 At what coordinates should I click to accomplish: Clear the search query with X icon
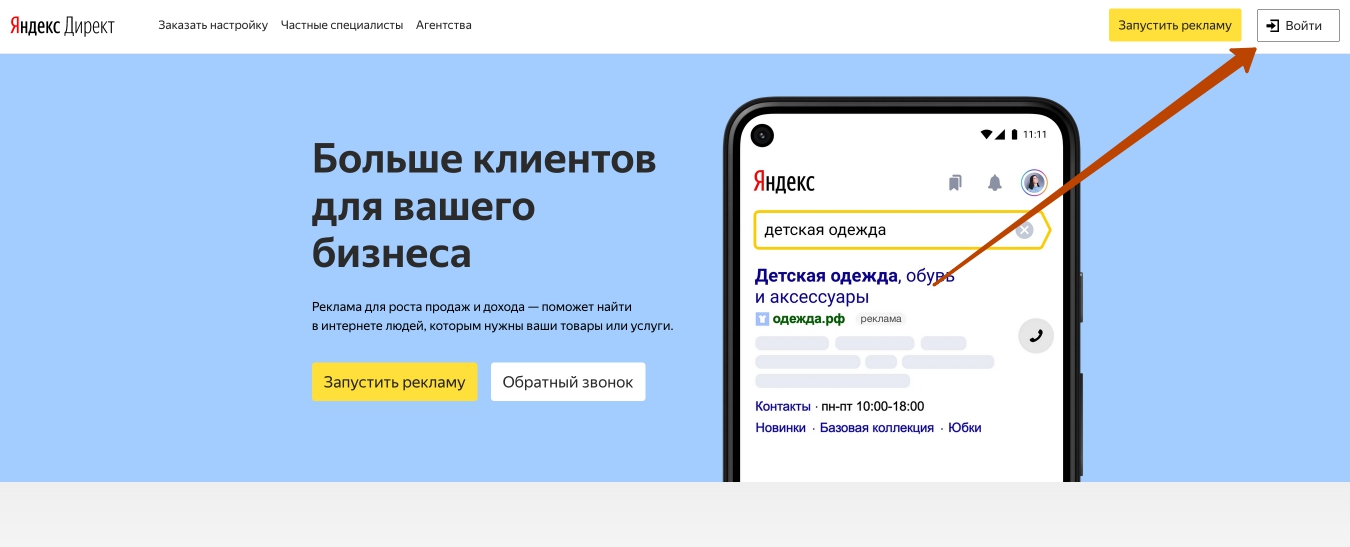1024,230
